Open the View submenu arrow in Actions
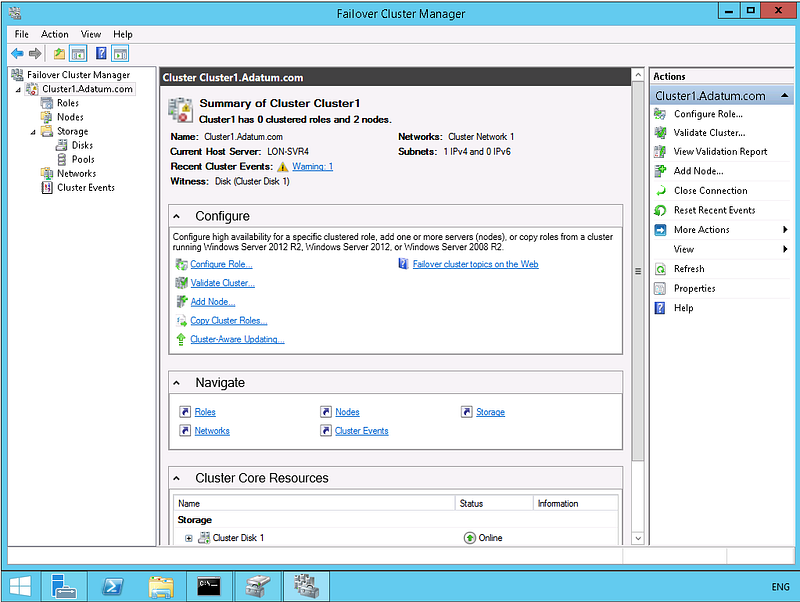 point(785,249)
